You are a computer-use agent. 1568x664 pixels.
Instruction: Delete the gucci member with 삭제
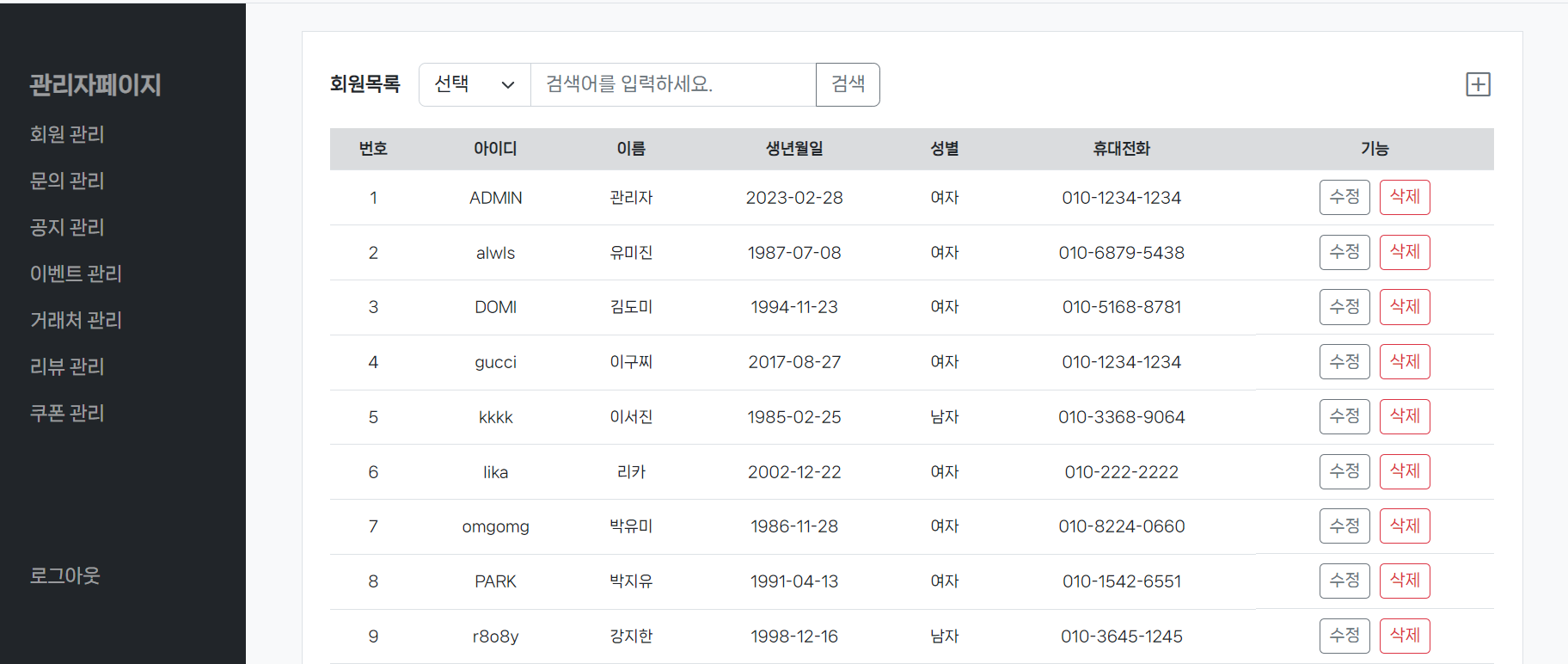click(x=1405, y=361)
